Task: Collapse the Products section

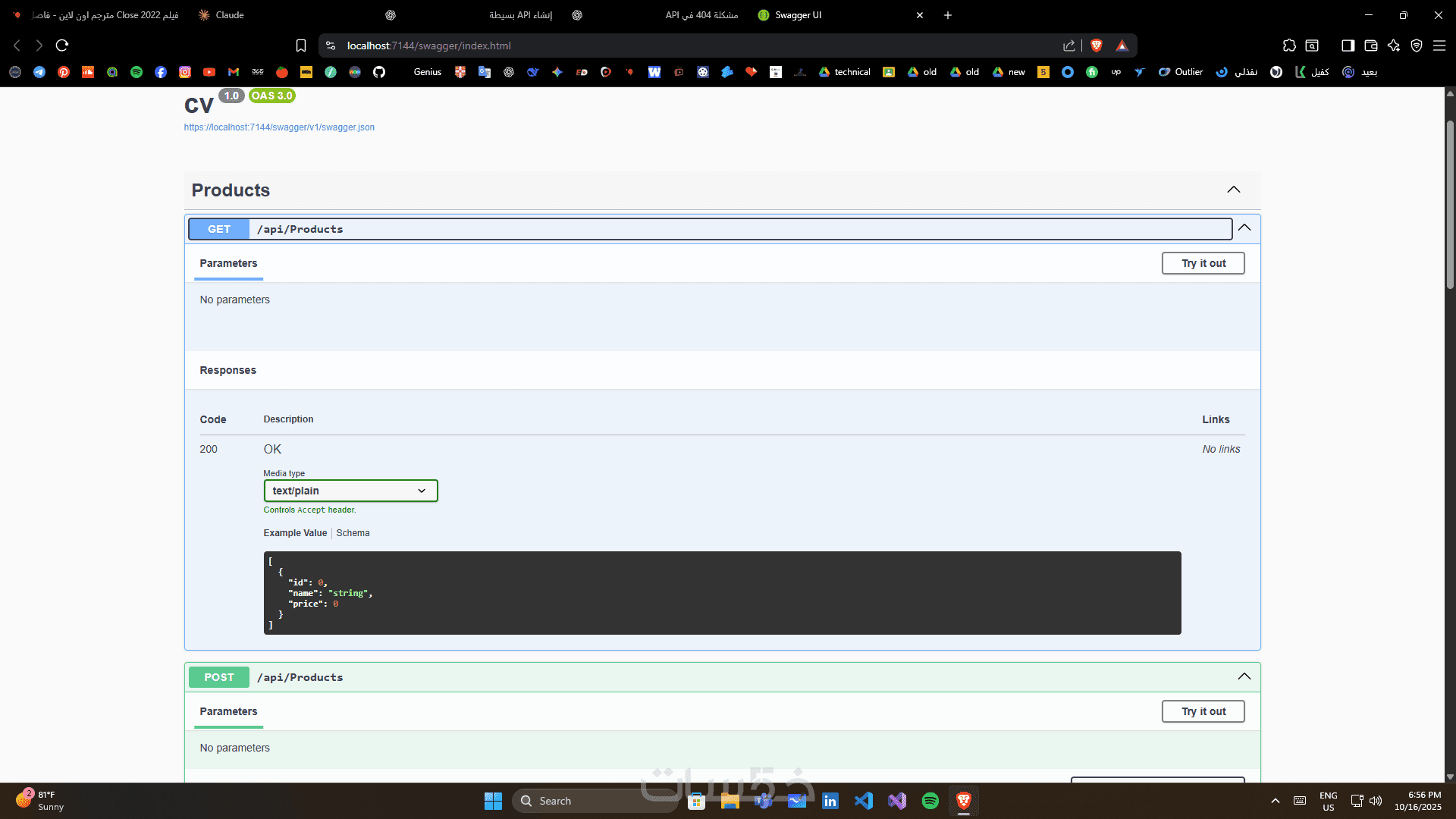Action: point(1234,190)
